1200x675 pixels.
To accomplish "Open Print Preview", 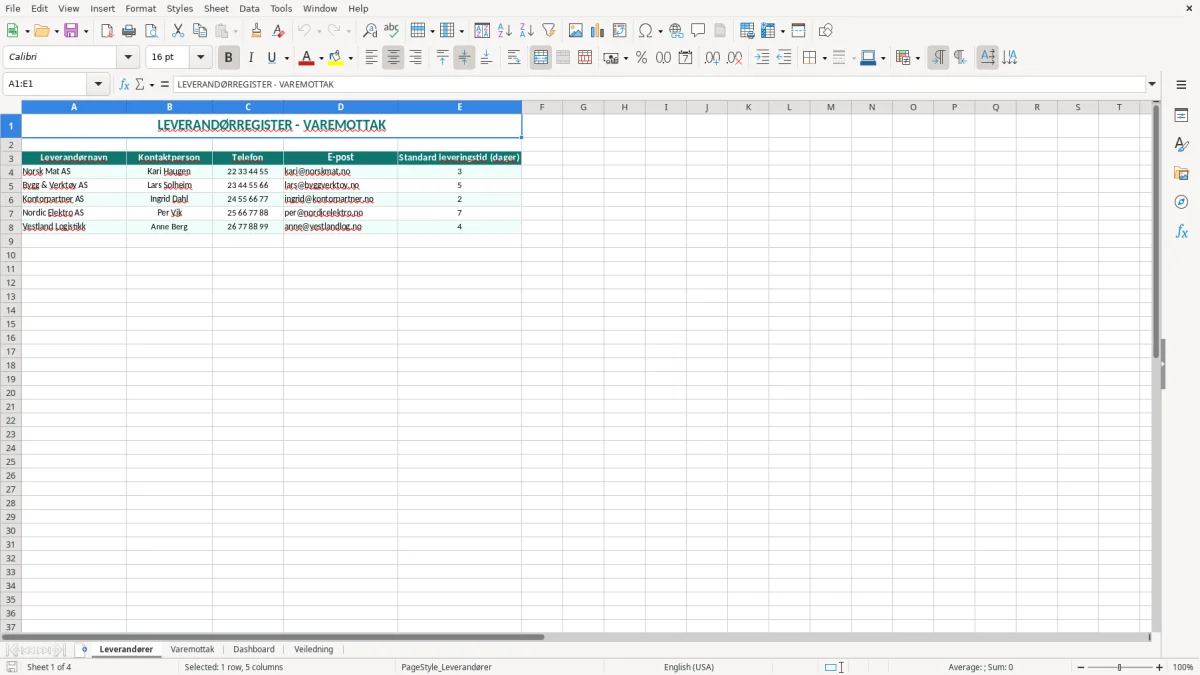I will coord(151,31).
